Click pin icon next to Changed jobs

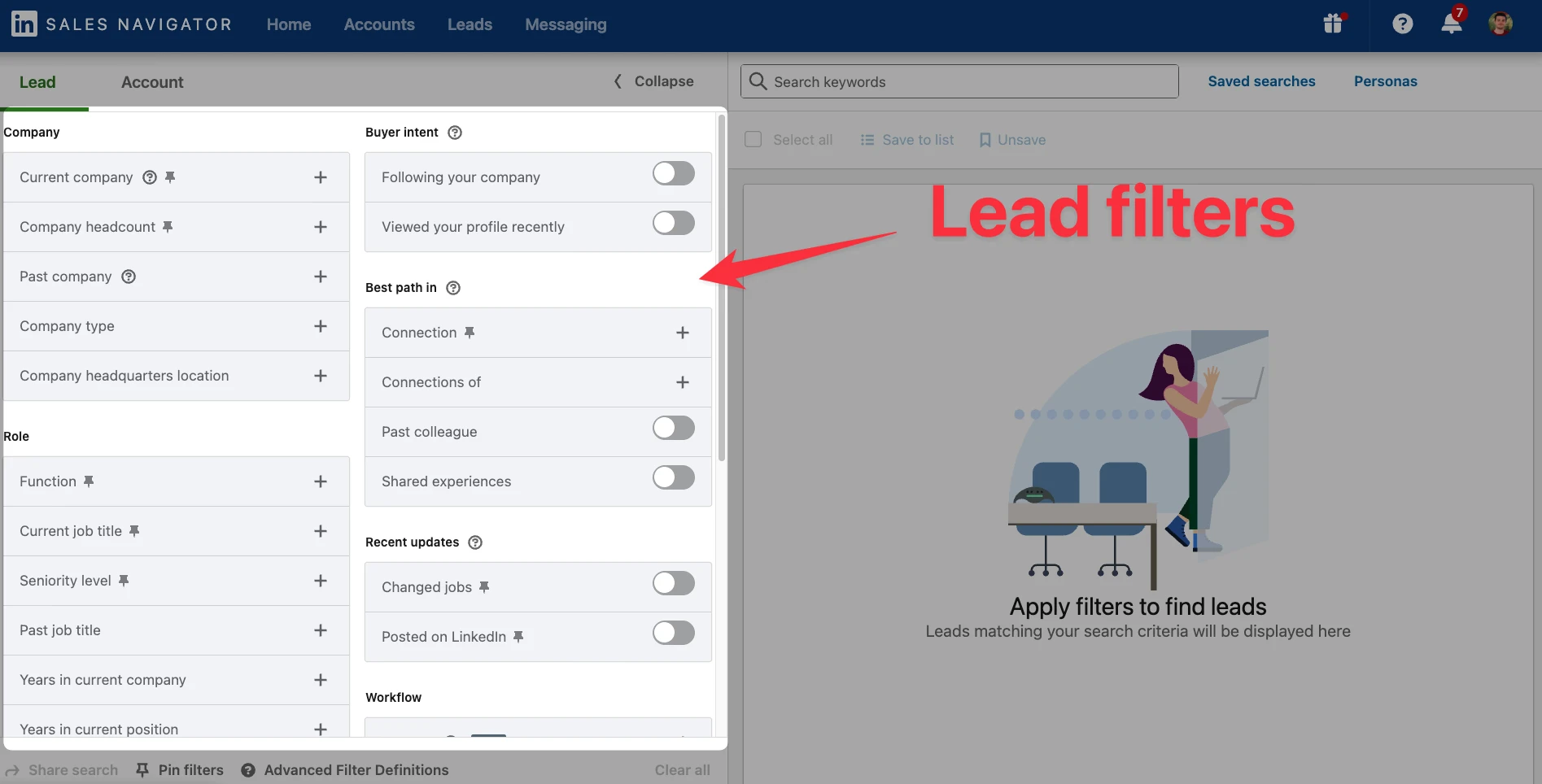coord(484,587)
